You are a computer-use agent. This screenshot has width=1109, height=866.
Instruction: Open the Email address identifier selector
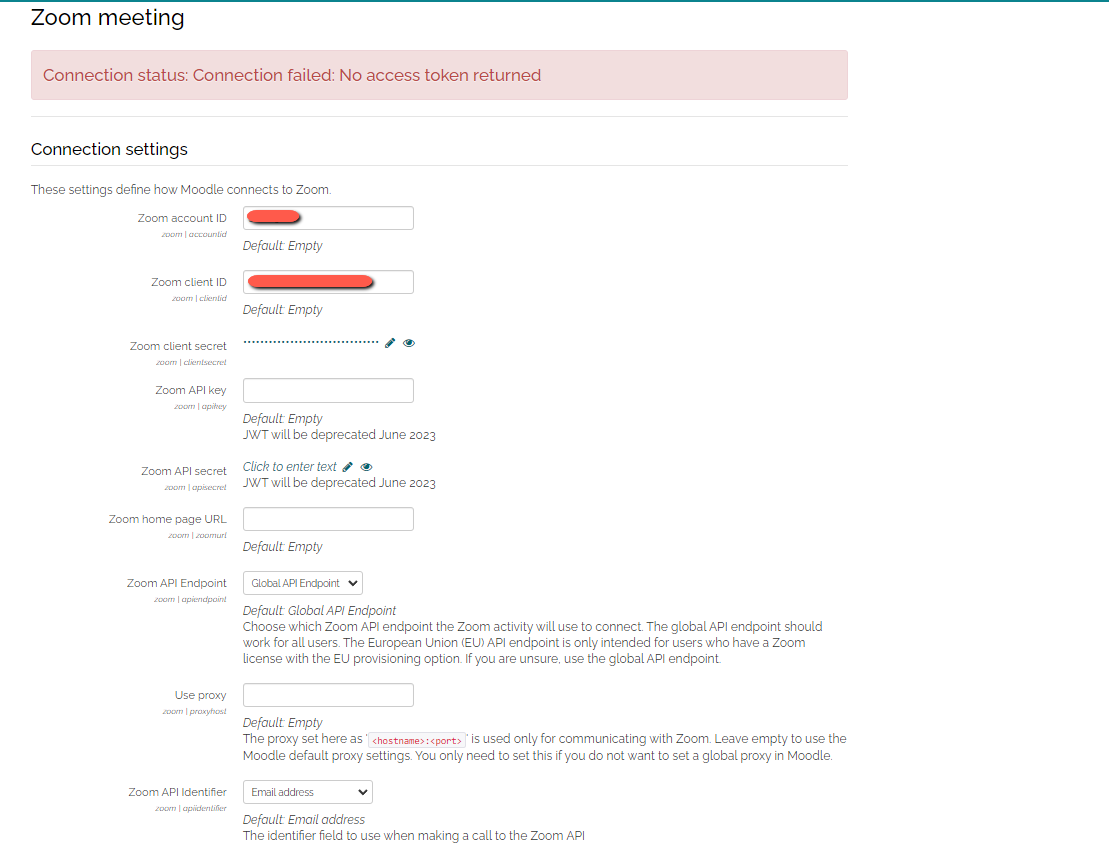click(x=307, y=791)
